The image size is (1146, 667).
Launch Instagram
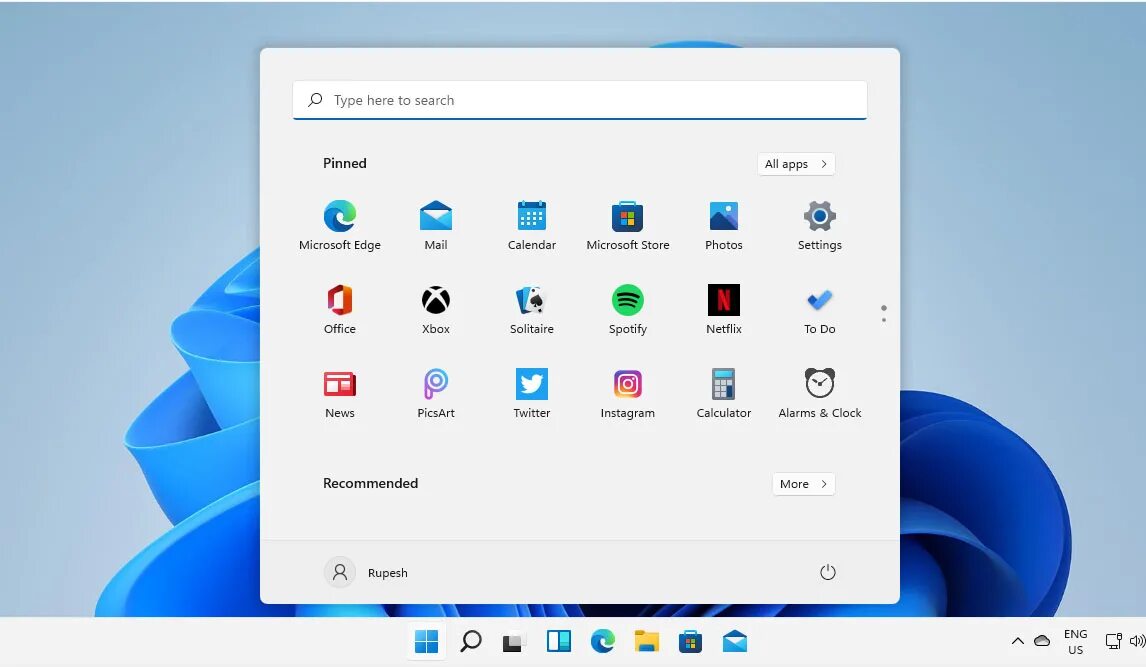[627, 393]
